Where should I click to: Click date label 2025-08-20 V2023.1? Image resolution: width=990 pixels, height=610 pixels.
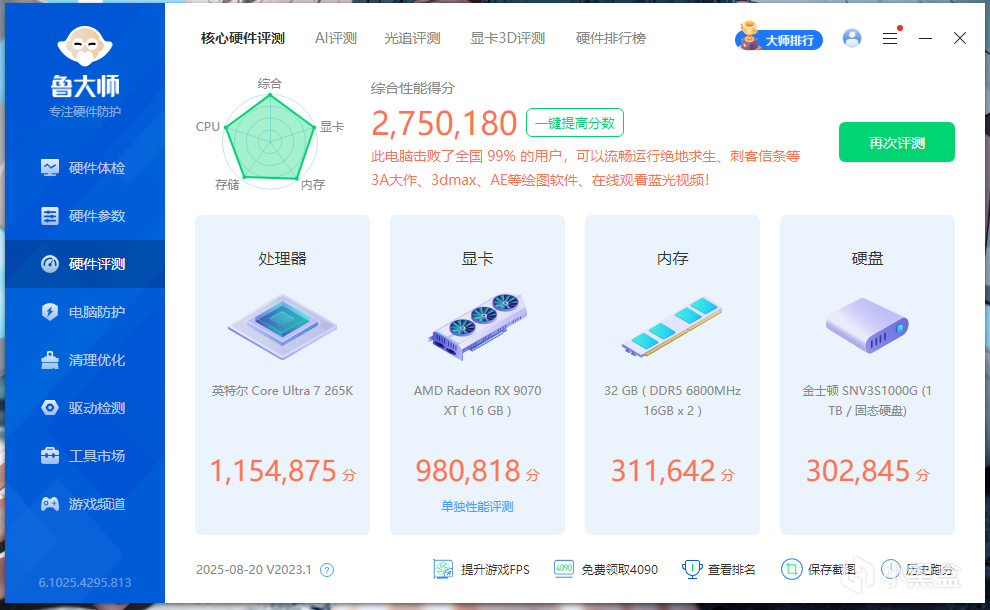point(254,570)
